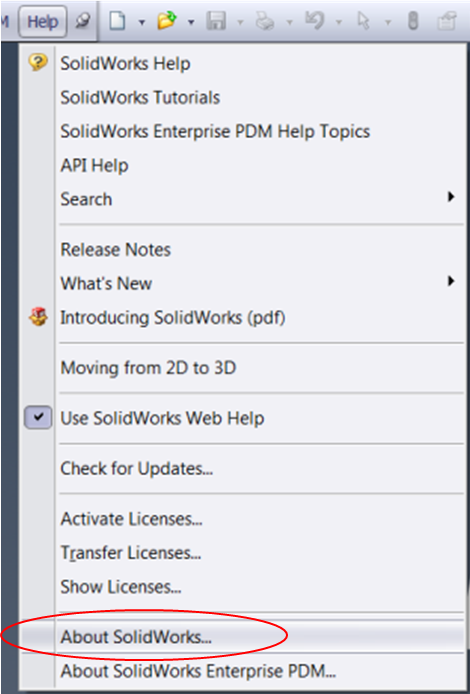Click the pushpin icon beside Help menu
The width and height of the screenshot is (470, 694).
(83, 21)
